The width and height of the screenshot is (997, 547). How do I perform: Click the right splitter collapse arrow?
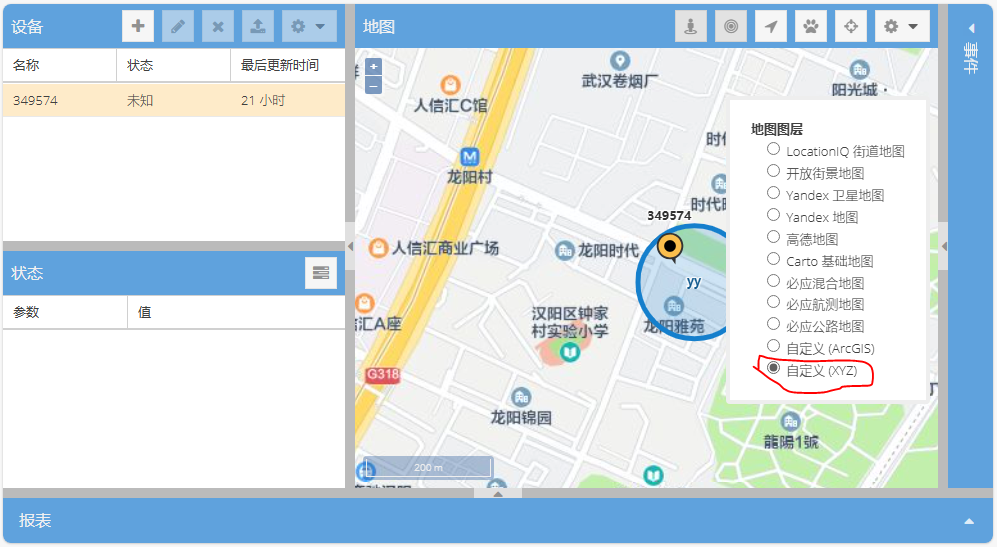pos(944,246)
